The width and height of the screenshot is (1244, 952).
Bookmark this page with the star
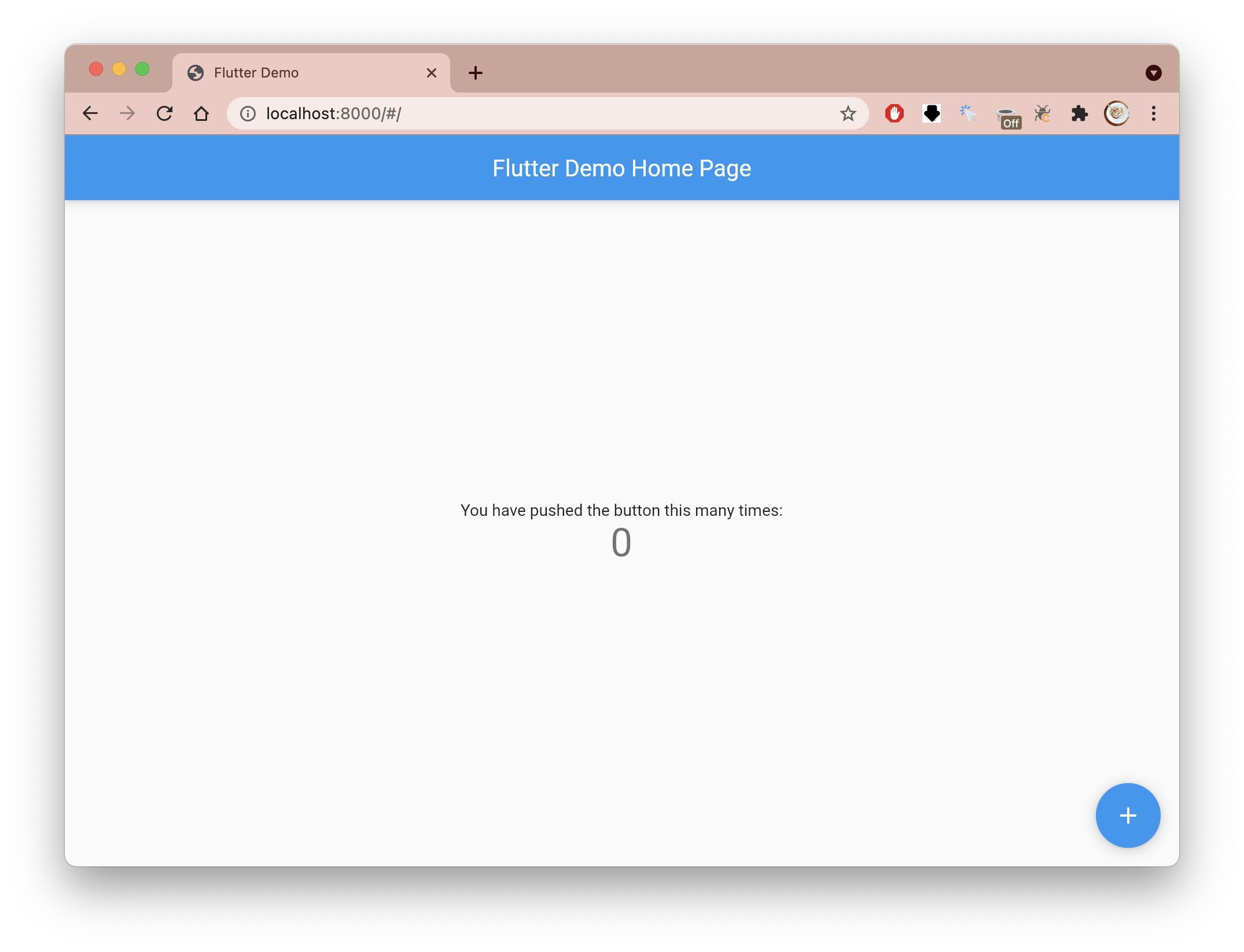[x=848, y=113]
